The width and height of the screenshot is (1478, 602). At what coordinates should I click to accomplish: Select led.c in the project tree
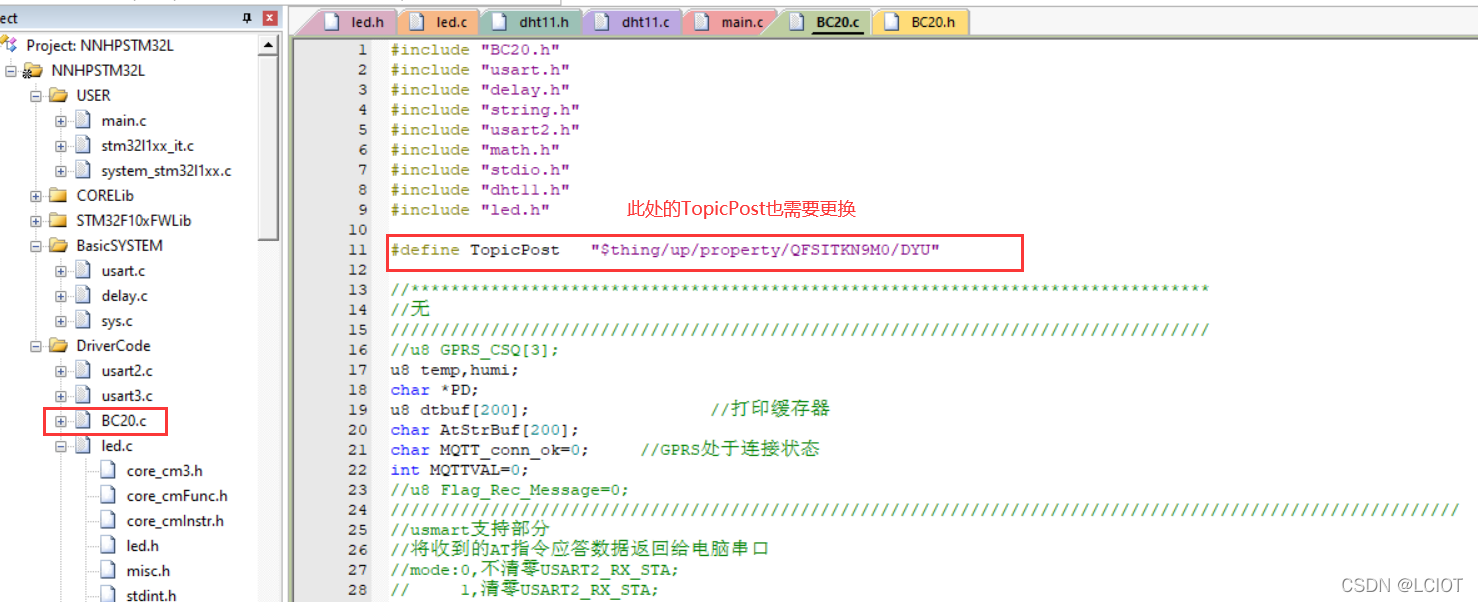pyautogui.click(x=117, y=446)
